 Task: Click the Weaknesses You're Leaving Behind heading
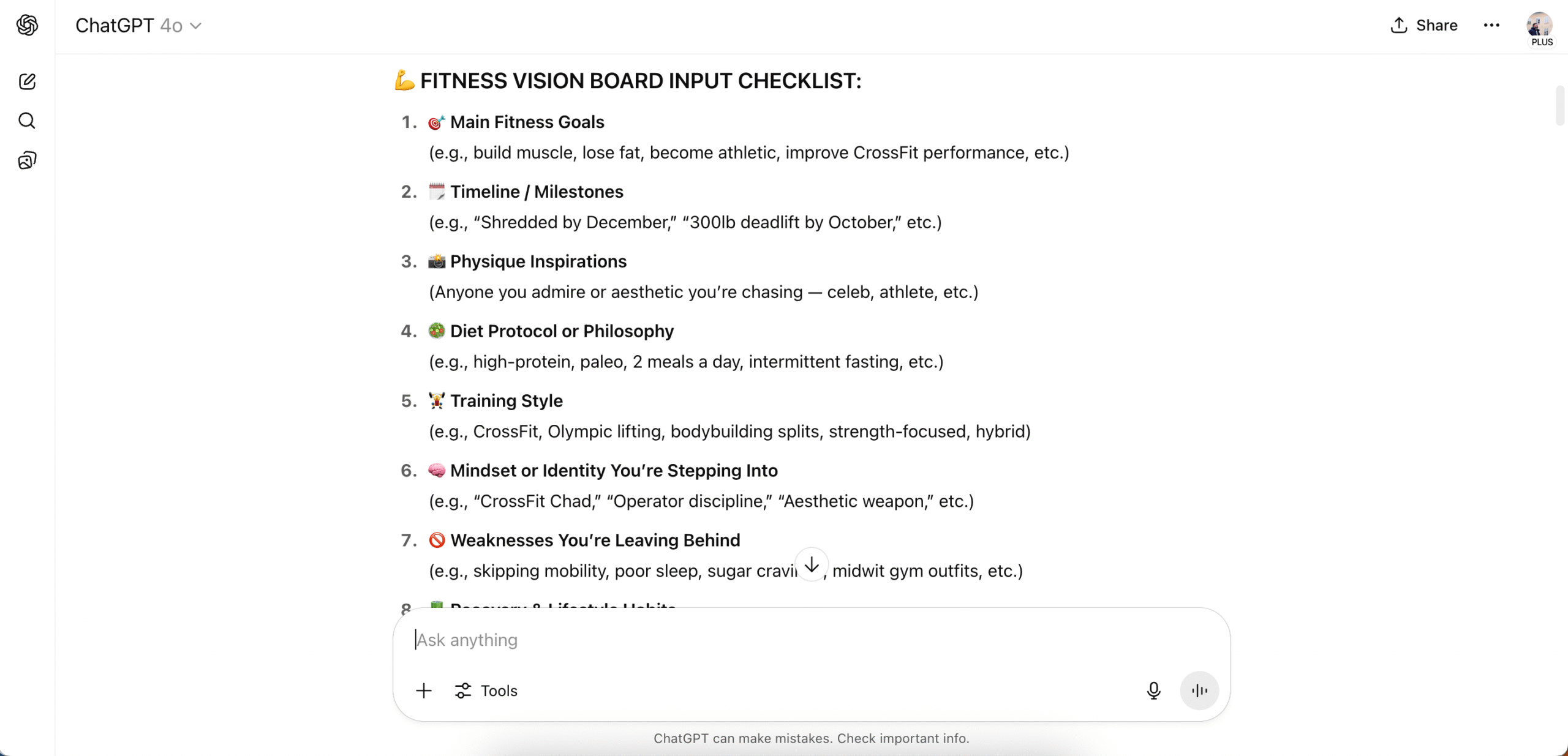pyautogui.click(x=595, y=541)
